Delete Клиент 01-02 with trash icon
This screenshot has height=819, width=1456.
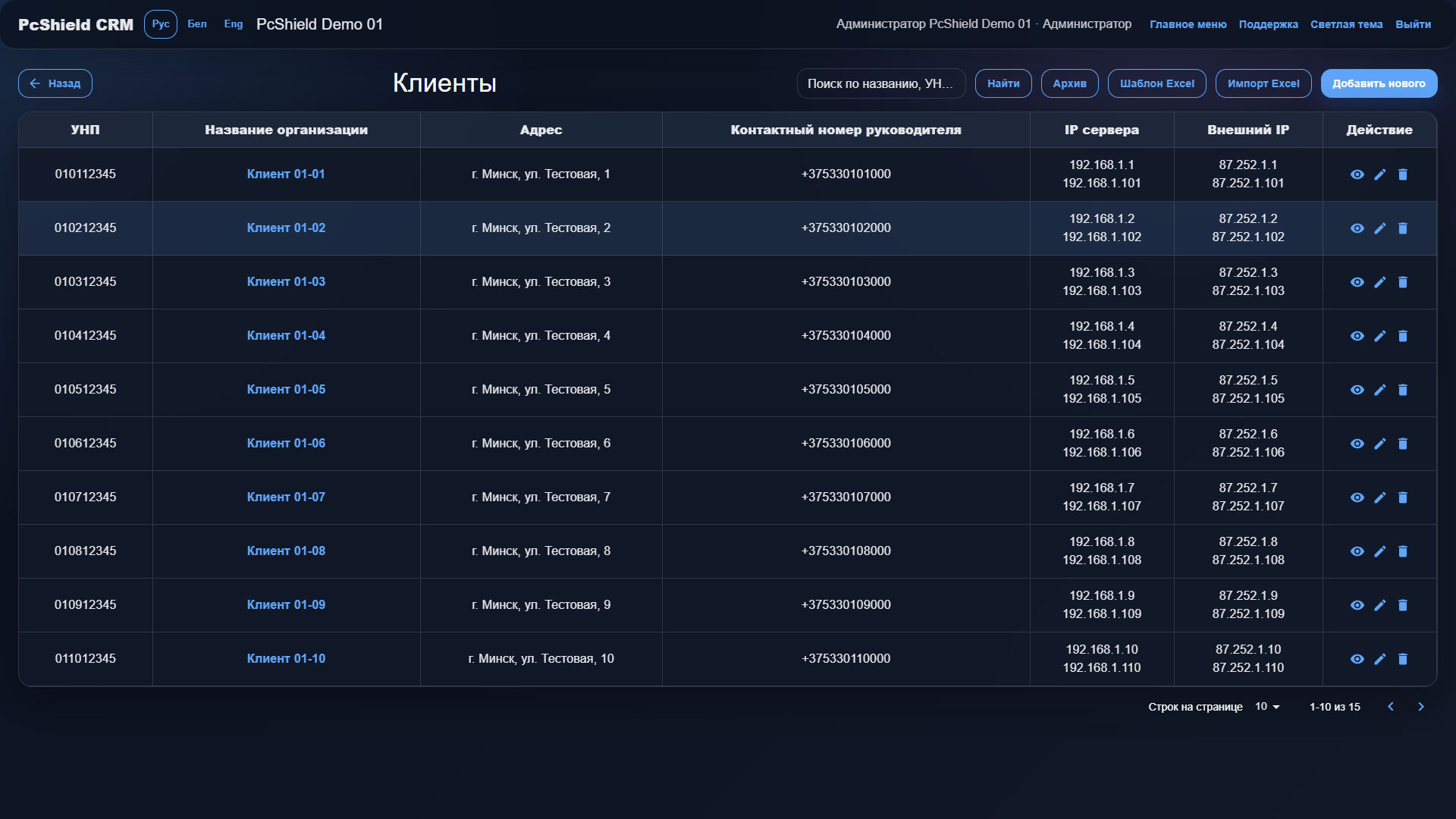tap(1403, 228)
